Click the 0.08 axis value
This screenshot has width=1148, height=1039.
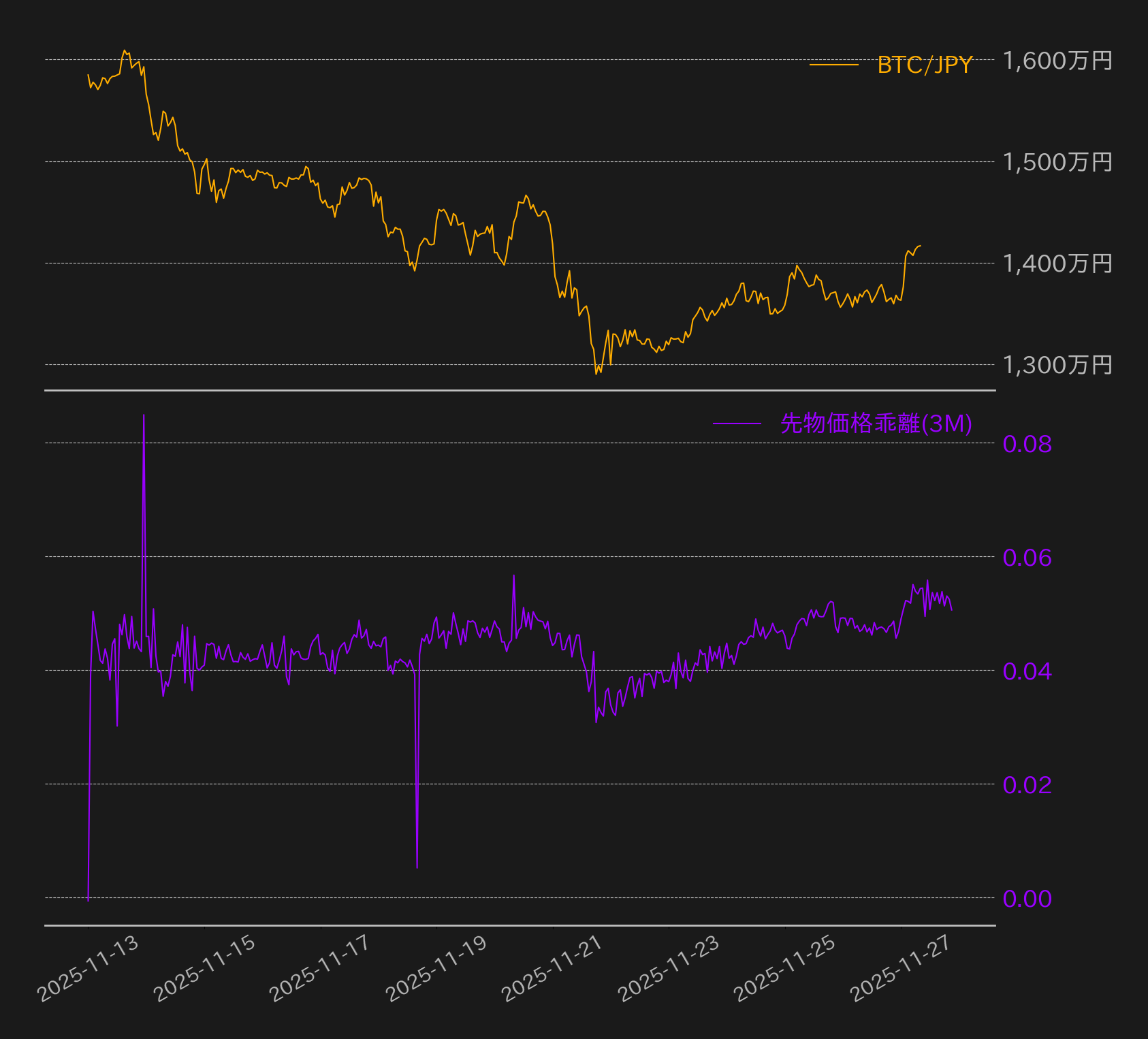pos(1027,444)
